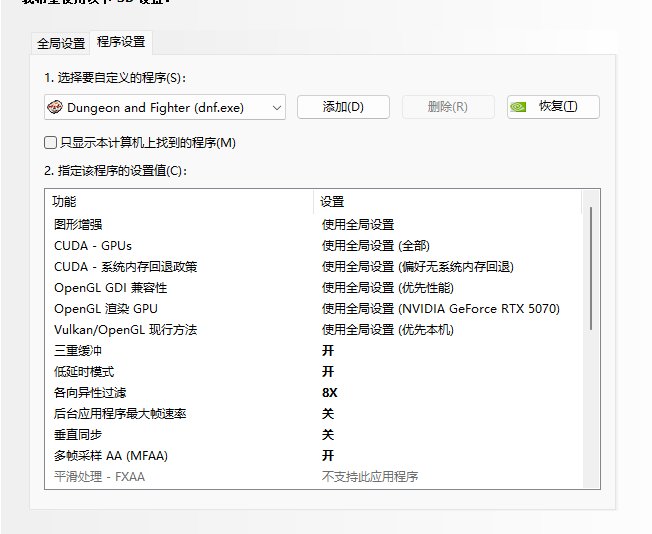Select the CUDA - GPUs row

coord(314,246)
